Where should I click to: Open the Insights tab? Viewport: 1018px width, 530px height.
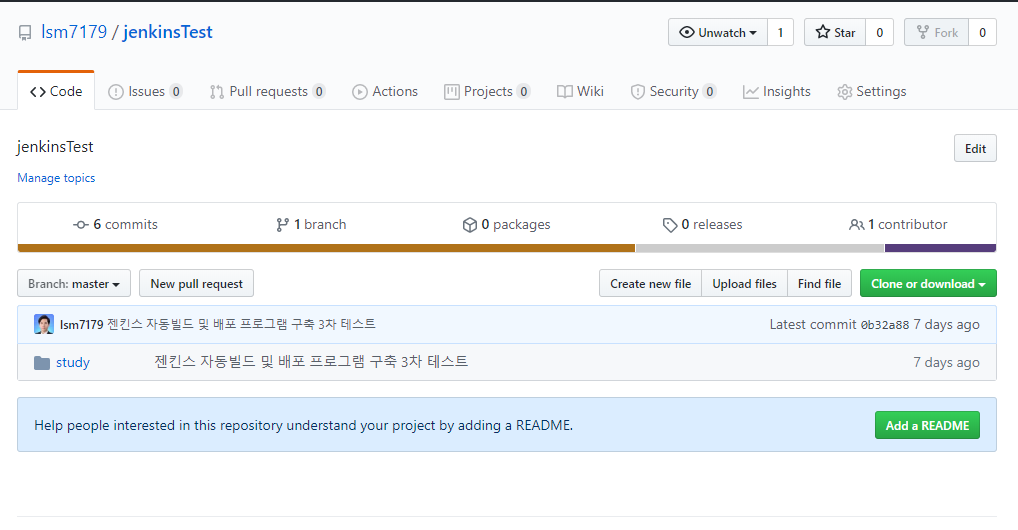tap(776, 92)
